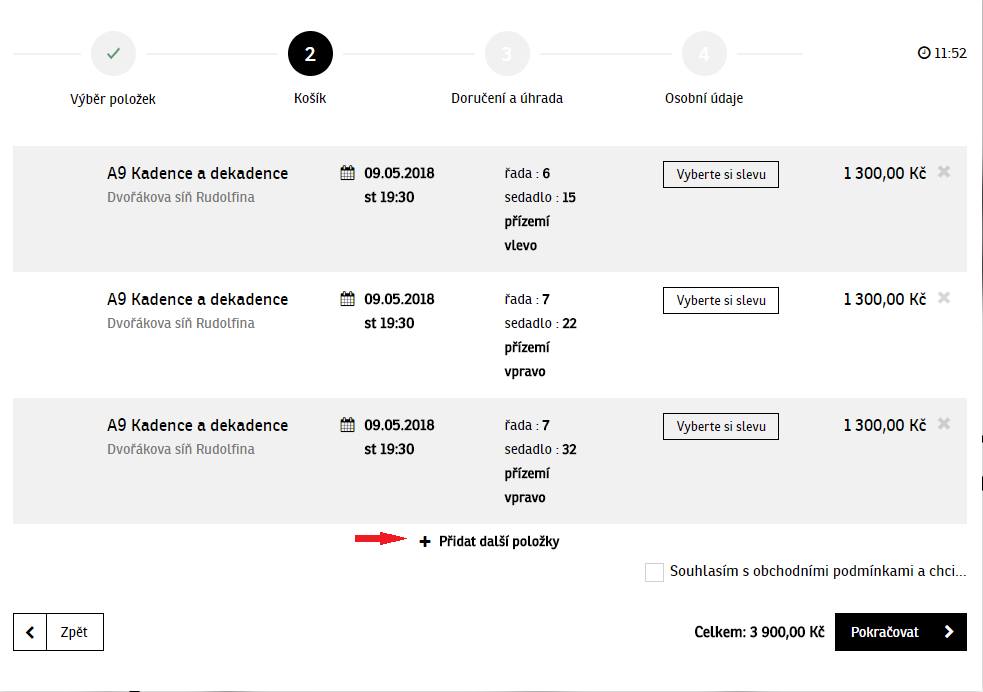Select step 3 'Doručení a úhrada'
This screenshot has height=692, width=983.
coord(507,53)
